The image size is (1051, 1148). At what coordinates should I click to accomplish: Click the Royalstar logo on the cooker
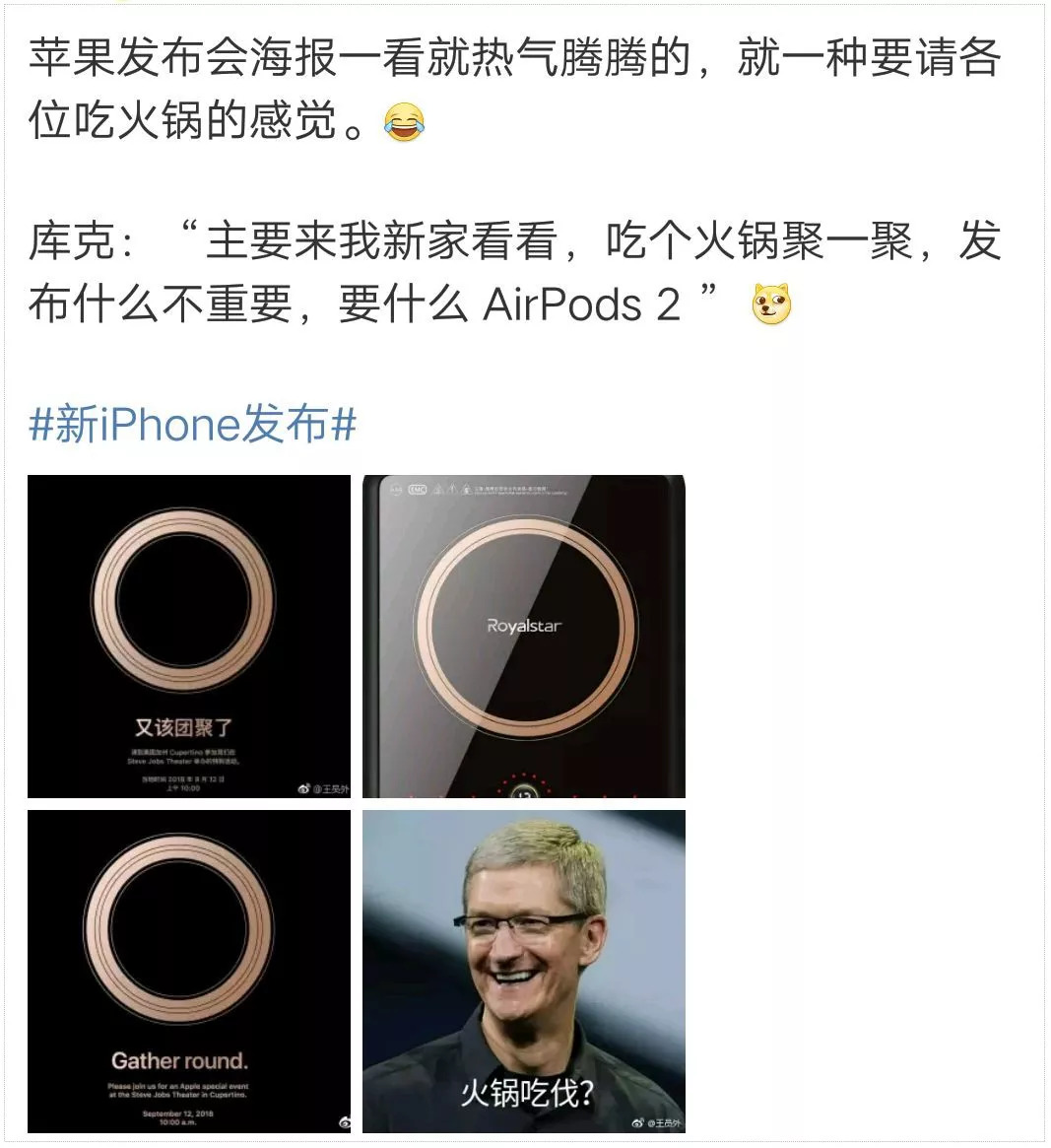click(524, 626)
